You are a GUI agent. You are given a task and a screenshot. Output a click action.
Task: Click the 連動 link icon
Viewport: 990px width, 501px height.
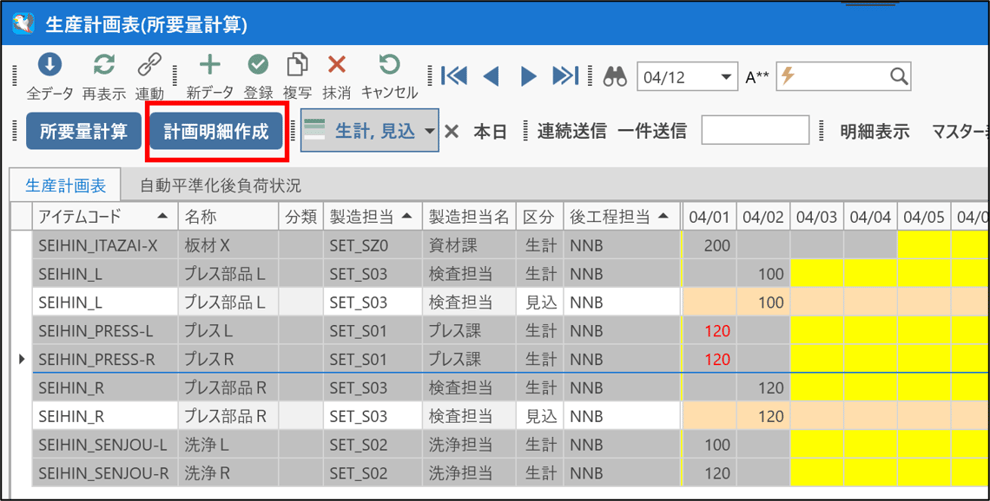click(x=149, y=65)
